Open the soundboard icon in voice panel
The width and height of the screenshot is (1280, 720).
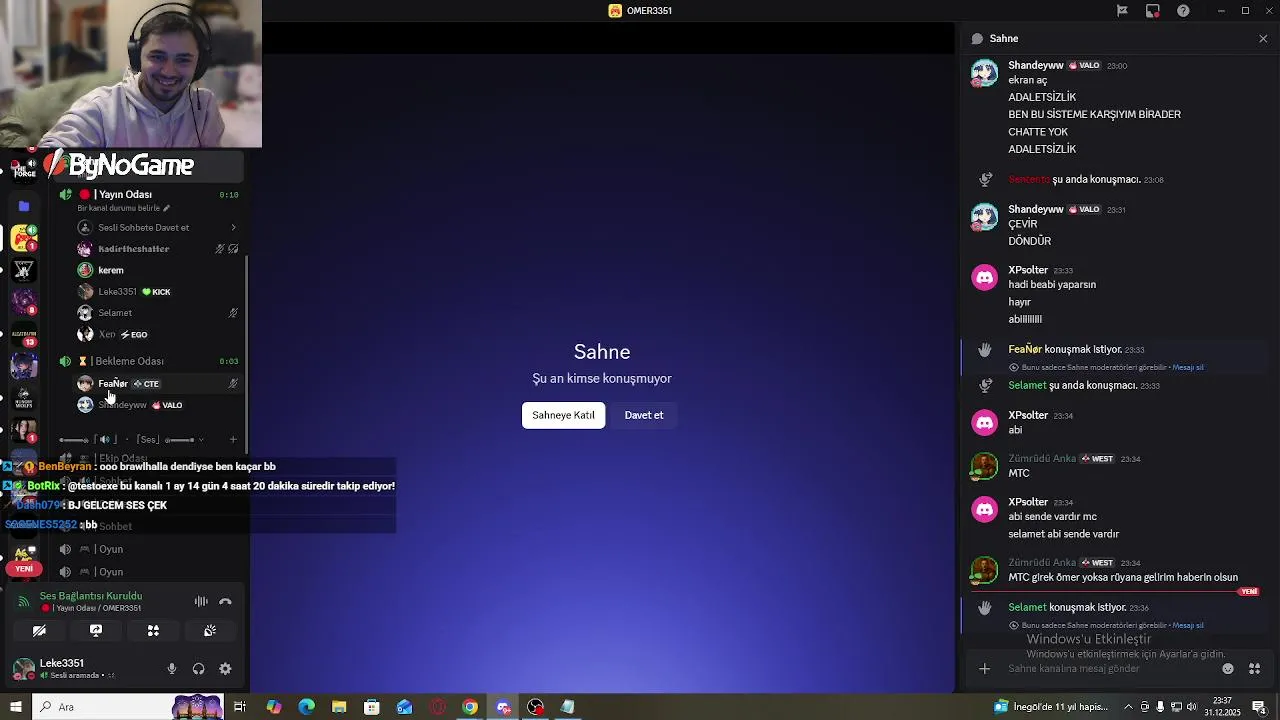coord(210,631)
